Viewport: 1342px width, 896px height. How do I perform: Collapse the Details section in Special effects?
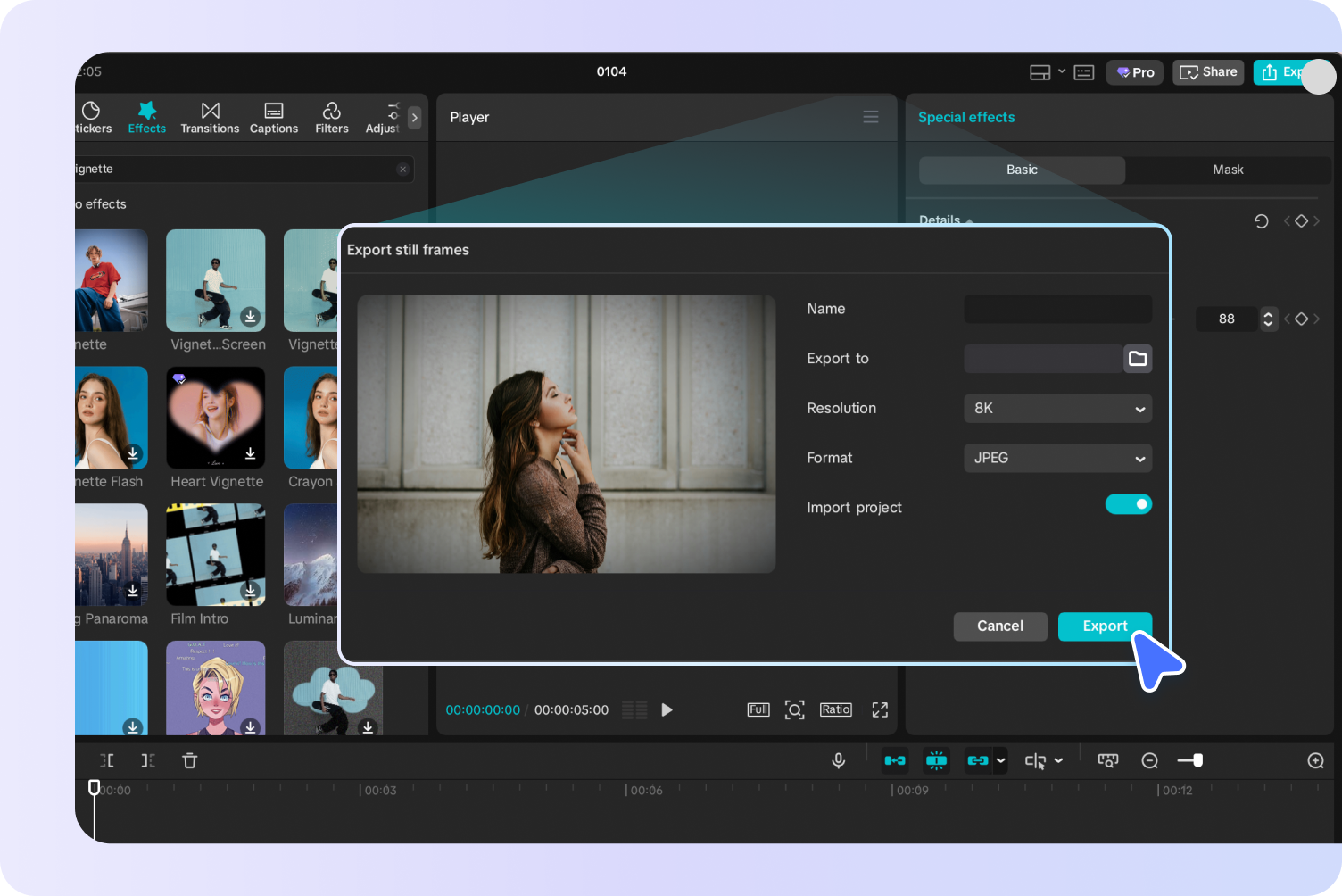pos(971,220)
